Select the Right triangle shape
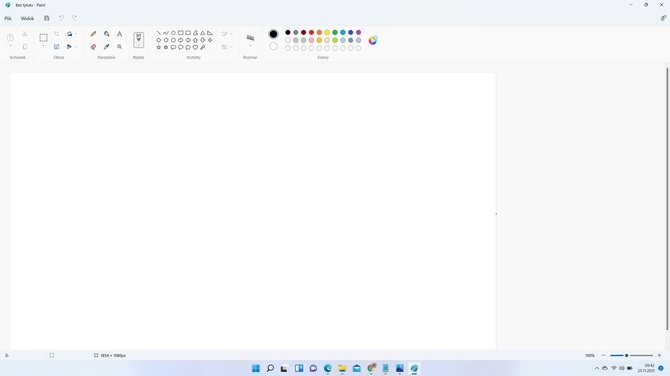The width and height of the screenshot is (670, 376). 210,32
